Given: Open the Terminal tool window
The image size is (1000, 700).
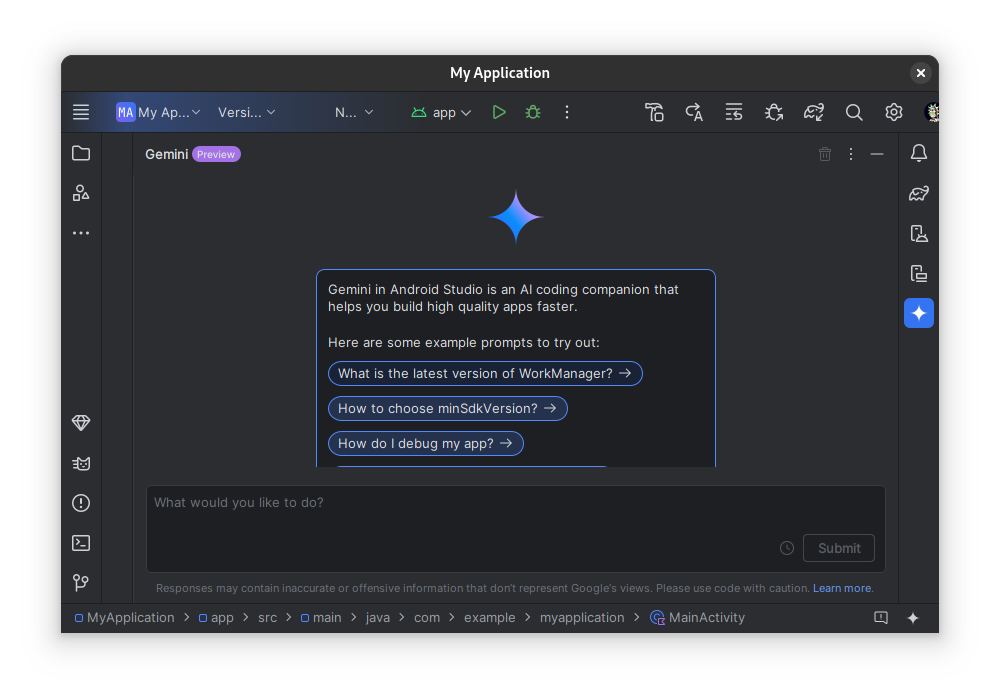Looking at the screenshot, I should click(x=81, y=543).
